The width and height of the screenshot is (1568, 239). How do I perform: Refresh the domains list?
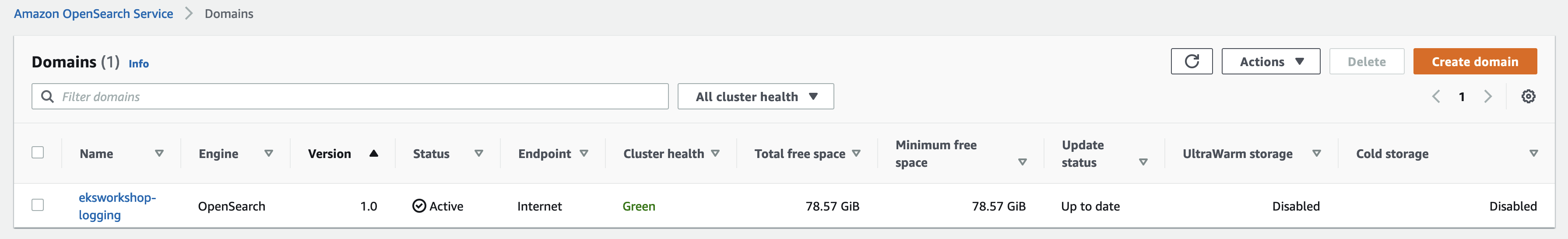point(1191,61)
